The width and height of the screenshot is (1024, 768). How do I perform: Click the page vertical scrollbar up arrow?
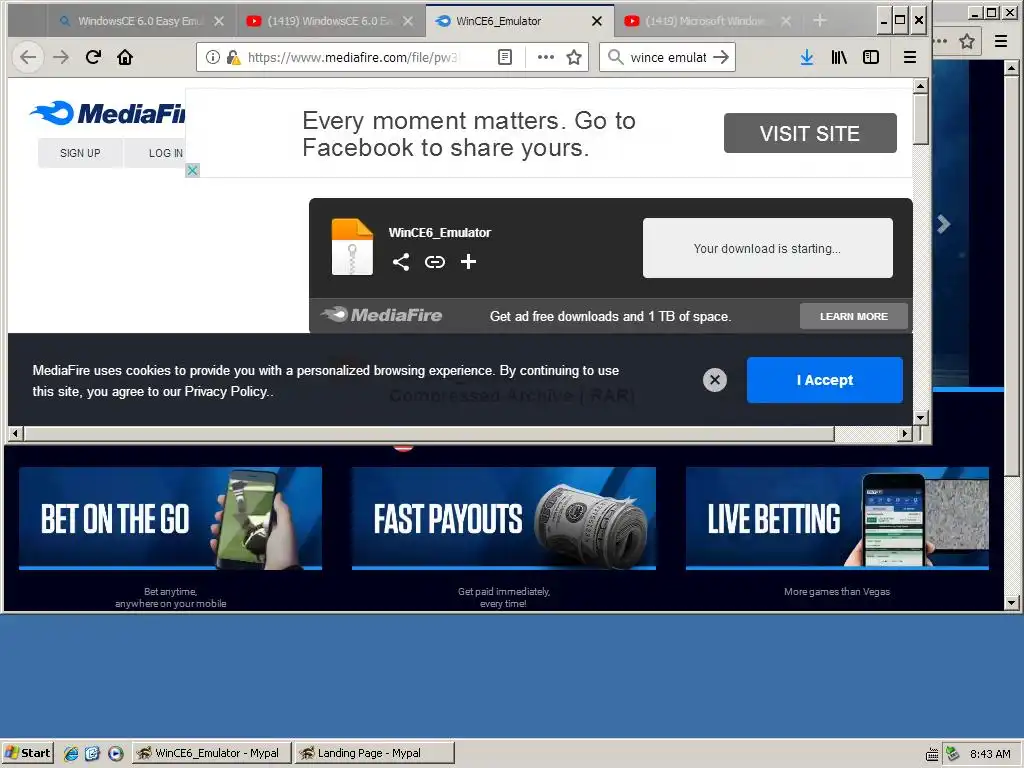click(921, 86)
